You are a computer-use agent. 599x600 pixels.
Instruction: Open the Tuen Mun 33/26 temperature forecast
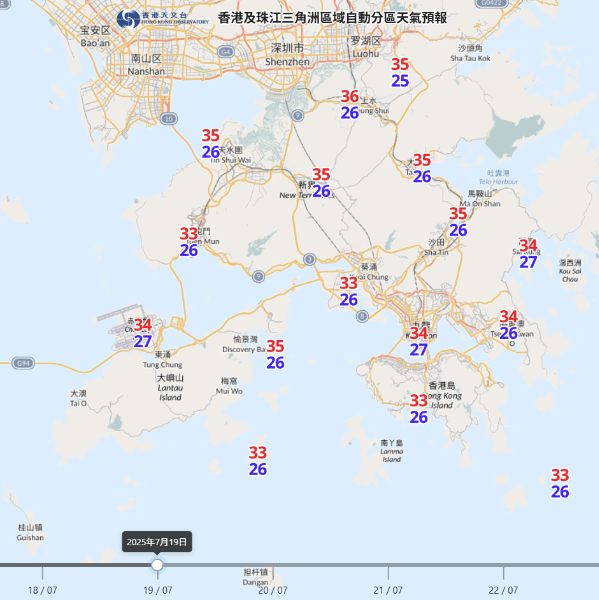tap(189, 242)
